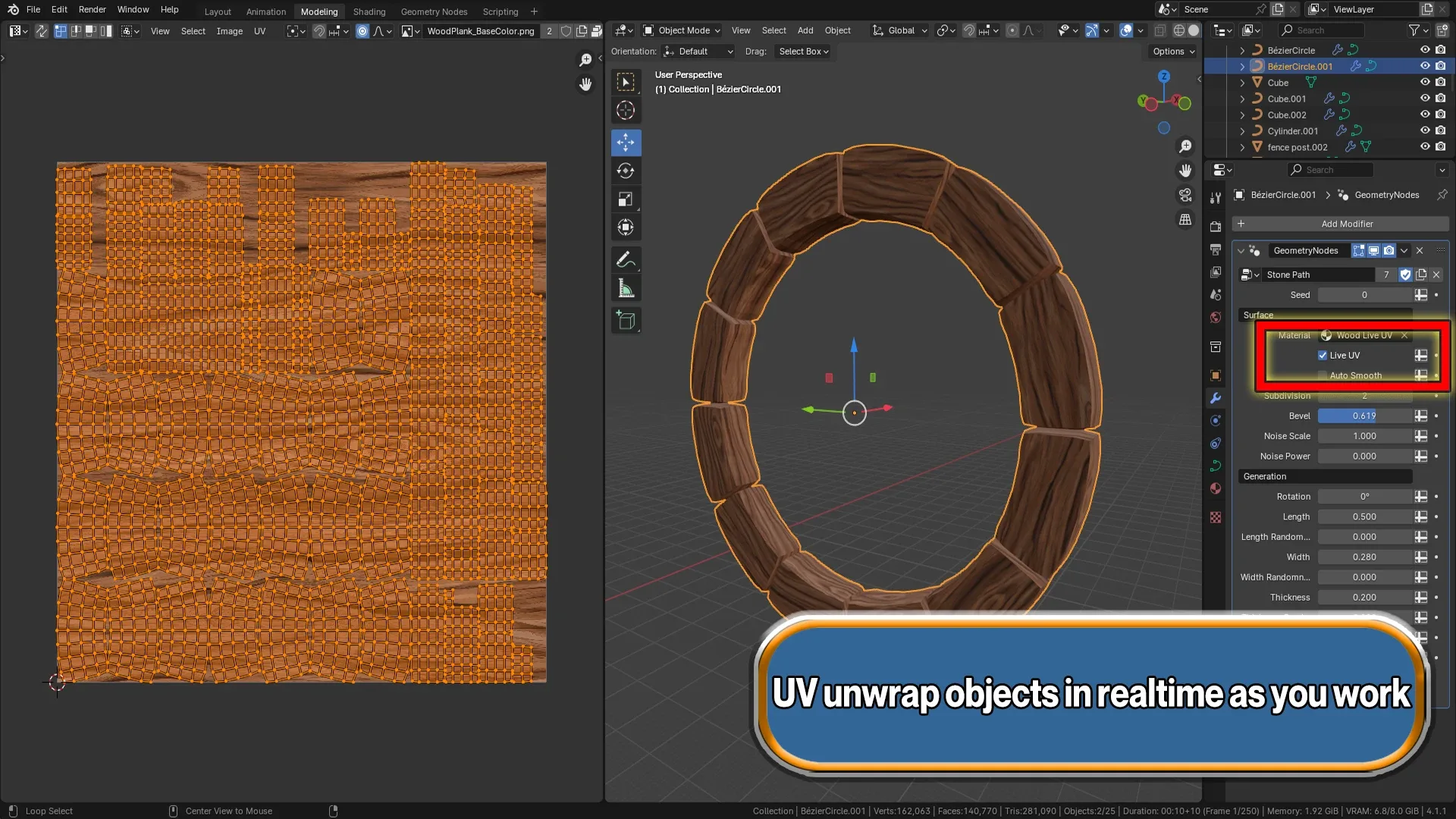The width and height of the screenshot is (1456, 819).
Task: Click the Bevel value slider
Action: click(x=1363, y=416)
